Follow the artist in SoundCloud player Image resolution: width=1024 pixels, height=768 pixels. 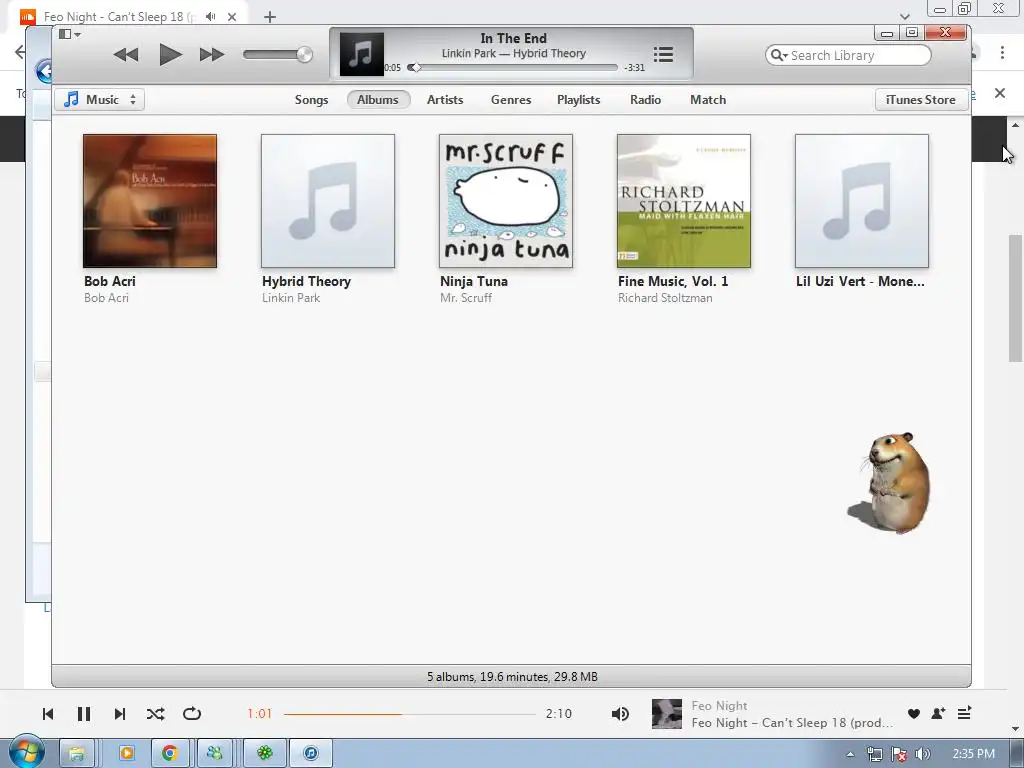click(x=938, y=714)
